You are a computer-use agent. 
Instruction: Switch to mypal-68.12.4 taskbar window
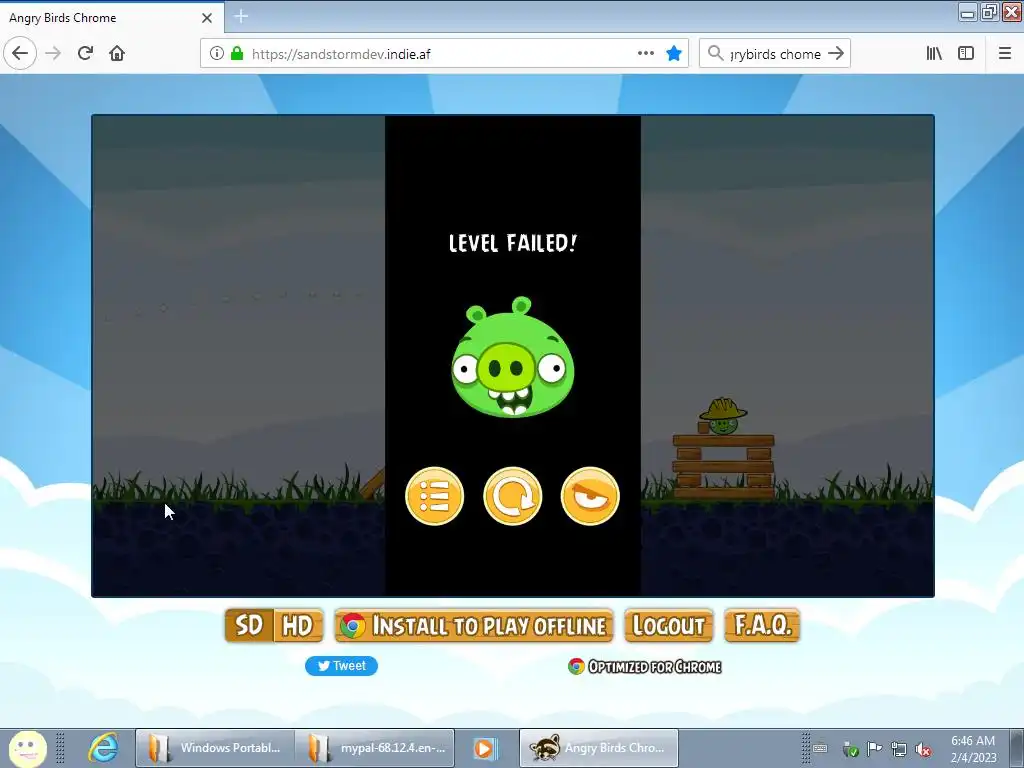(375, 748)
